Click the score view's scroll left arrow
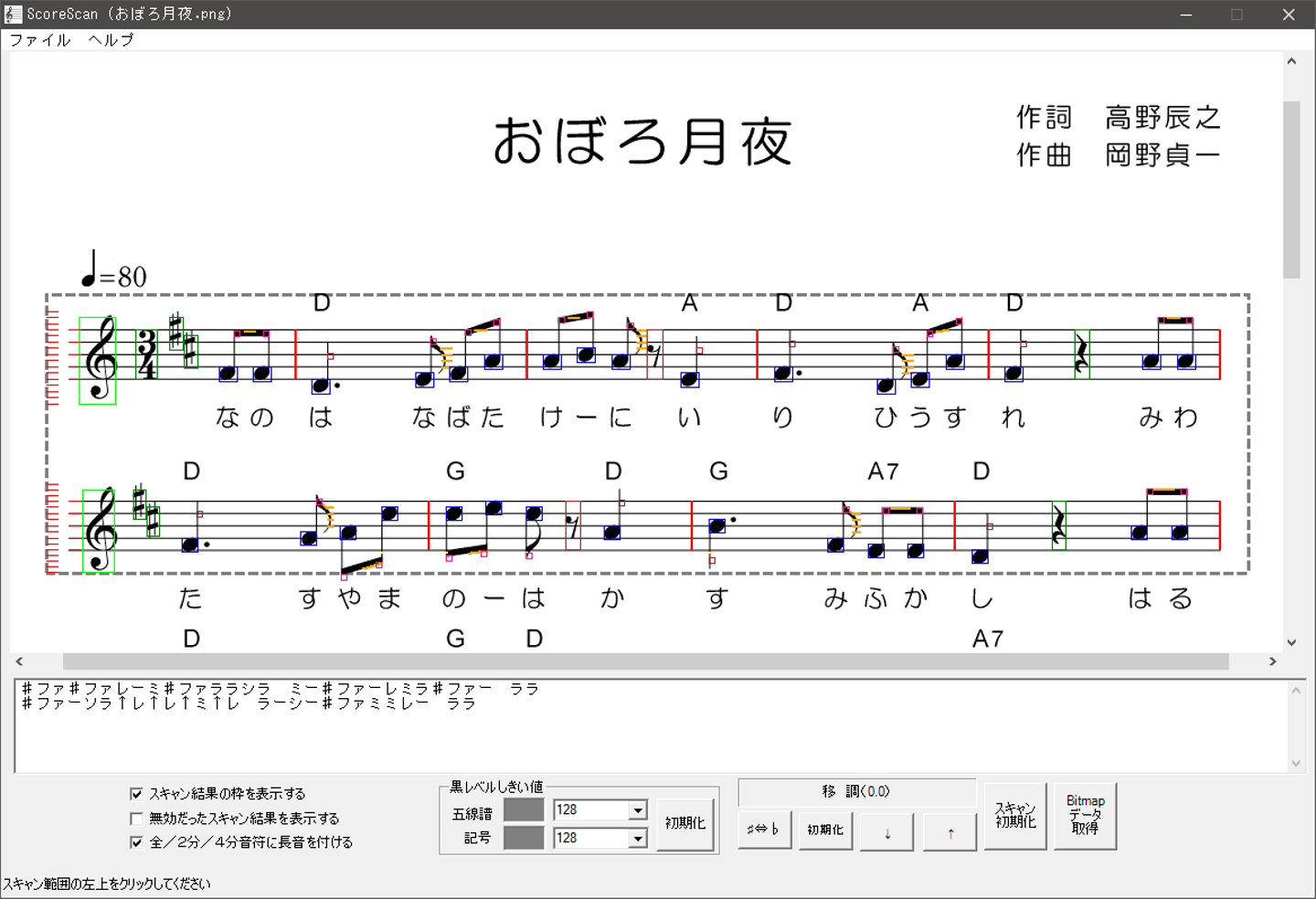The image size is (1316, 899). (x=19, y=661)
